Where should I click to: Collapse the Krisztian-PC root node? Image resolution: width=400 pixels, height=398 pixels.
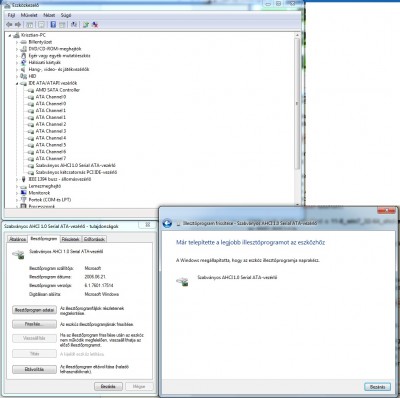click(x=10, y=35)
